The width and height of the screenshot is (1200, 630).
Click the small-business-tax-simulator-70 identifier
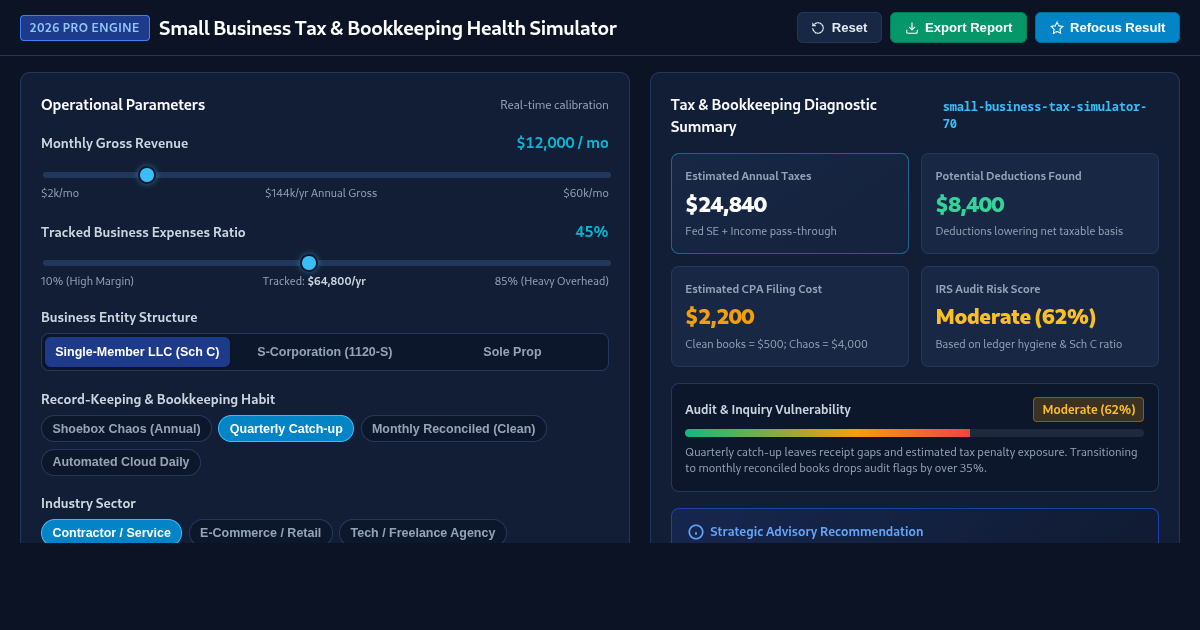1045,115
